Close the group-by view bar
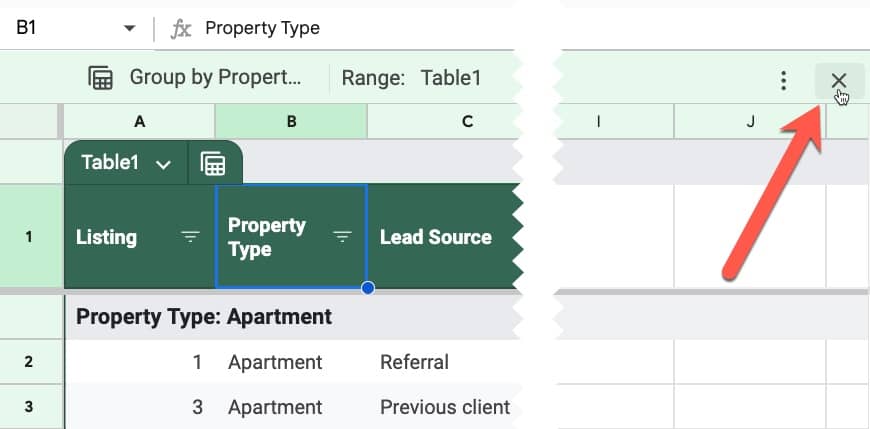 click(x=839, y=80)
